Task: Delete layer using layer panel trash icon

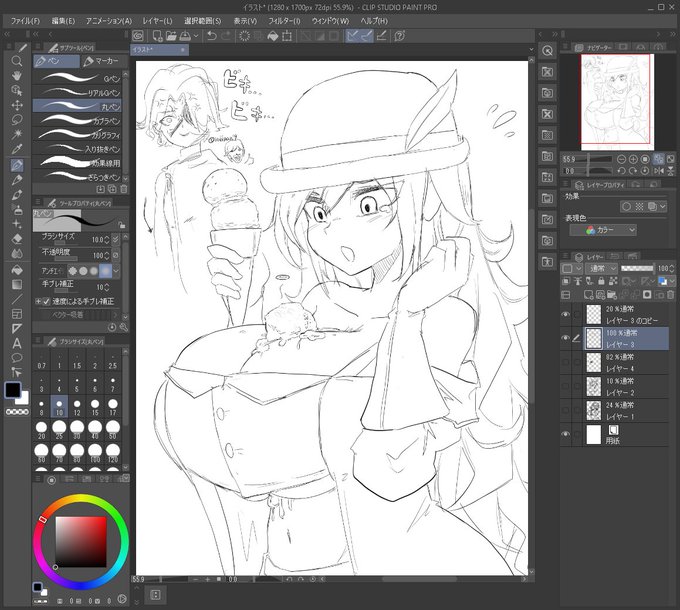Action: [x=670, y=295]
